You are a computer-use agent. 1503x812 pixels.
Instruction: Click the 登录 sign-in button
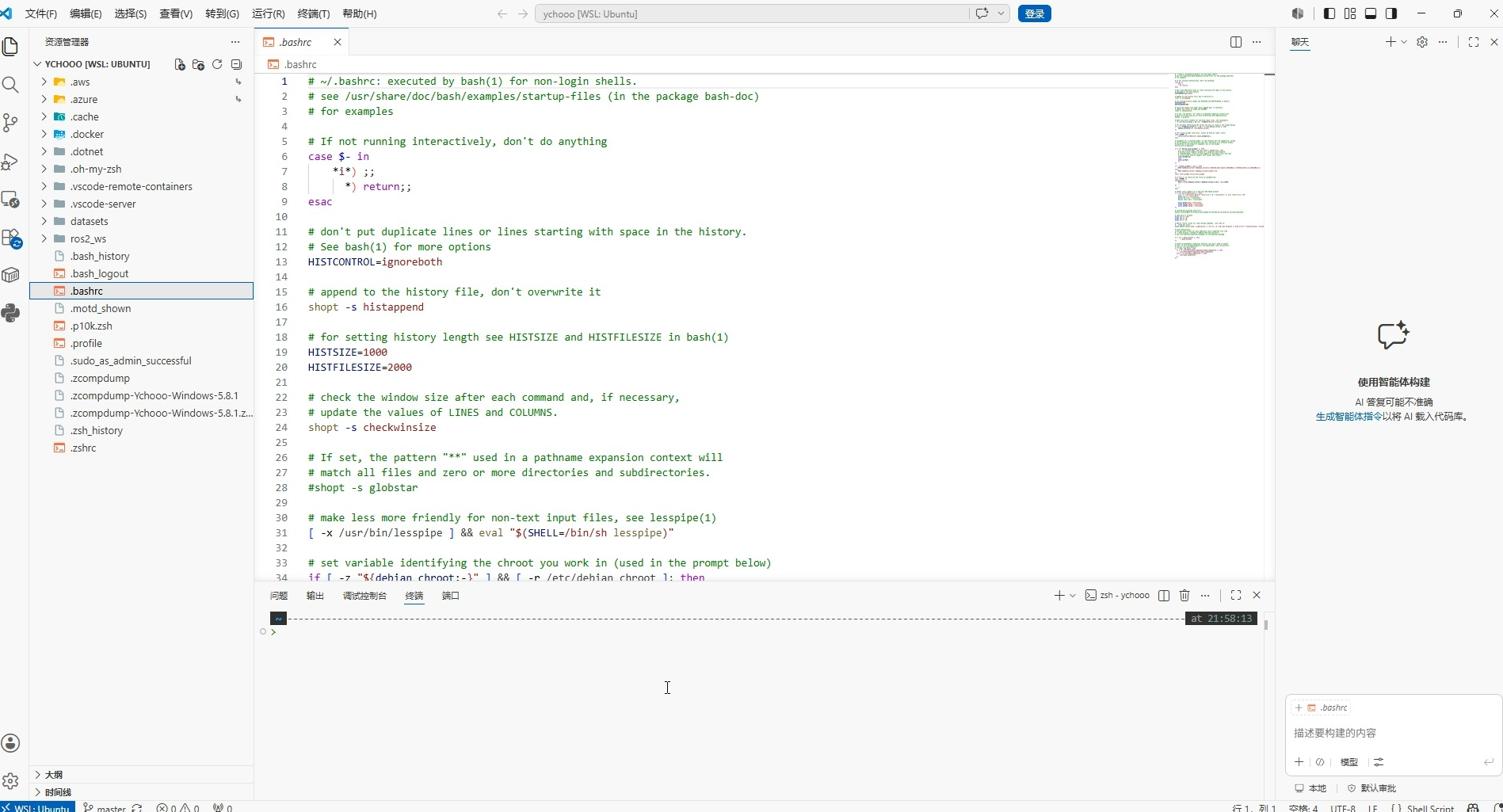[x=1034, y=13]
